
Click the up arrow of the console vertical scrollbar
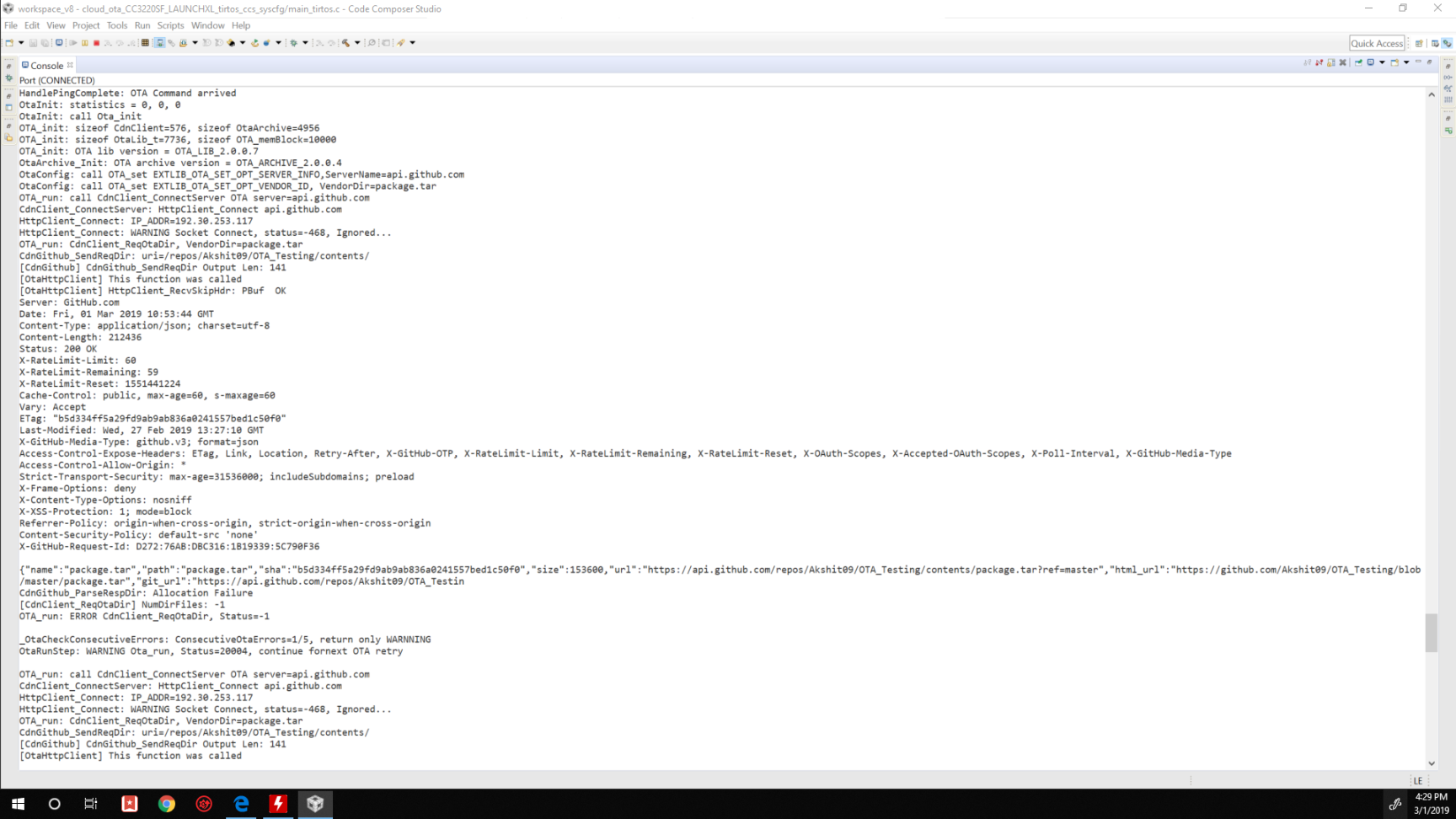(1432, 94)
